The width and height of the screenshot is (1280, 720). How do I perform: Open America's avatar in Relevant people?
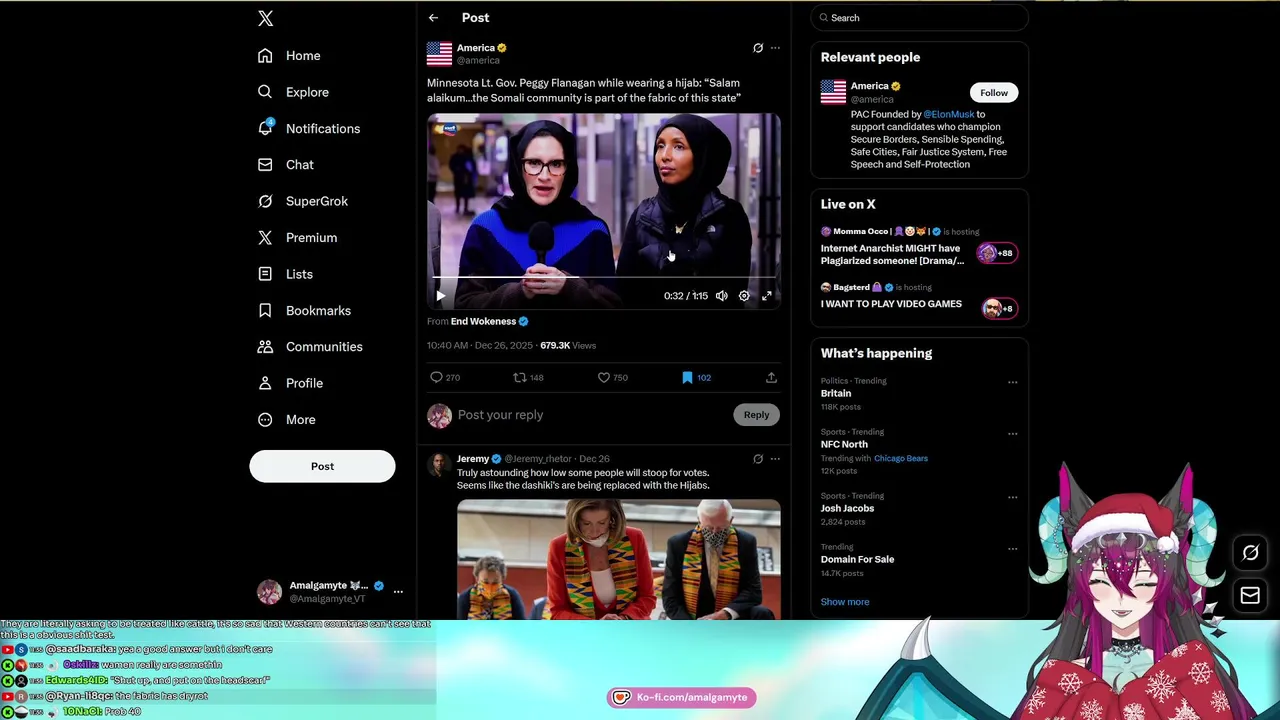point(833,92)
